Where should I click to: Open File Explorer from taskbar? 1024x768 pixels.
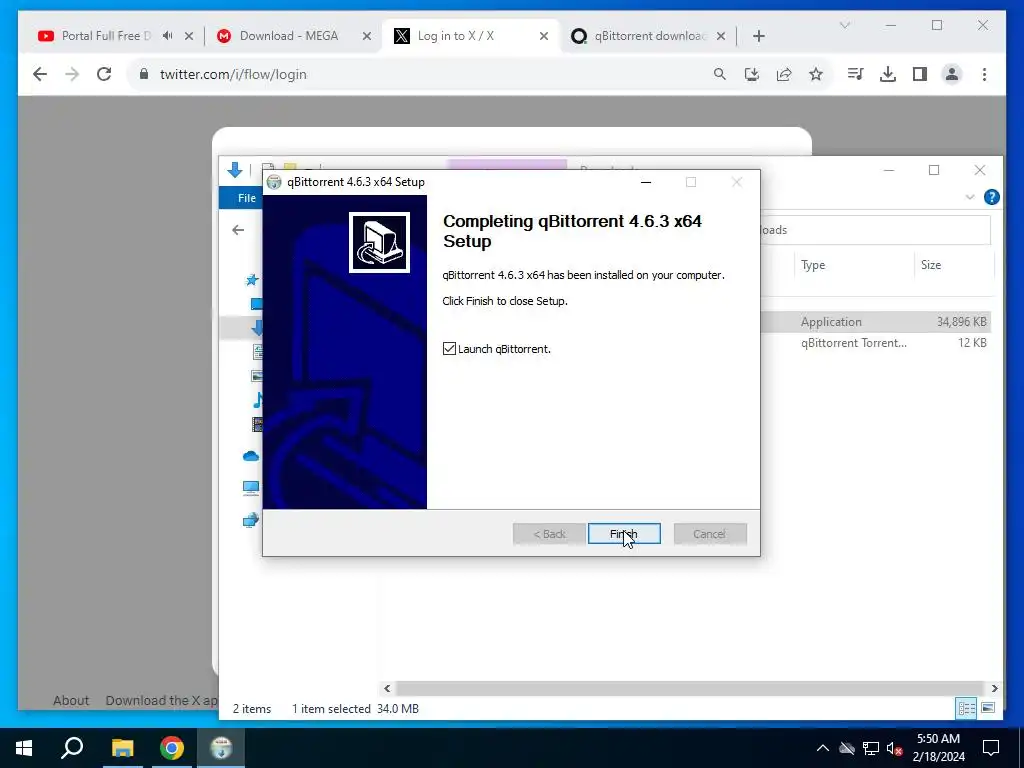click(122, 748)
